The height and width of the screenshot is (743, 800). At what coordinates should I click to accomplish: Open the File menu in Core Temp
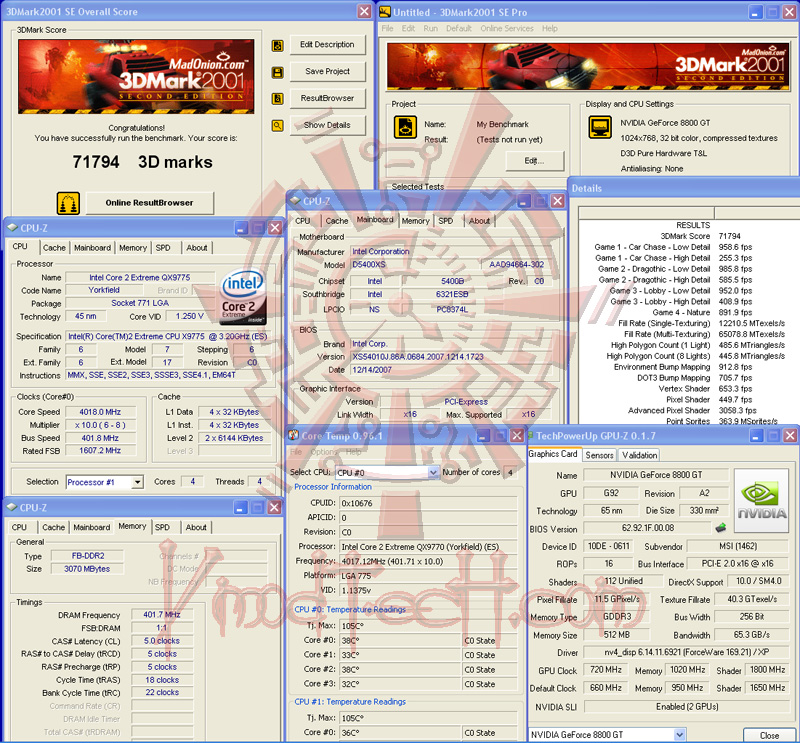tap(296, 452)
